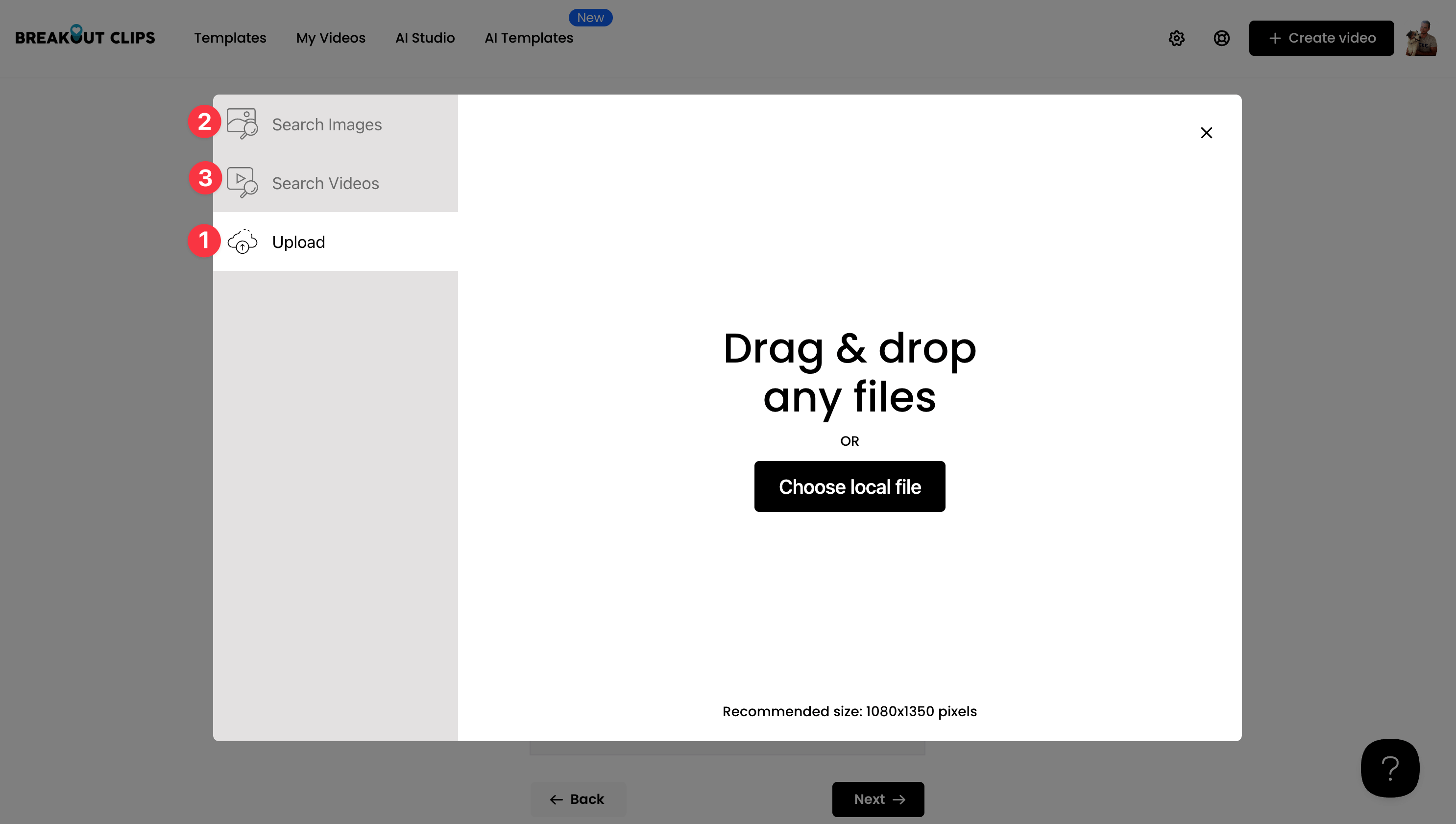
Task: Select the Upload tab
Action: [x=299, y=242]
